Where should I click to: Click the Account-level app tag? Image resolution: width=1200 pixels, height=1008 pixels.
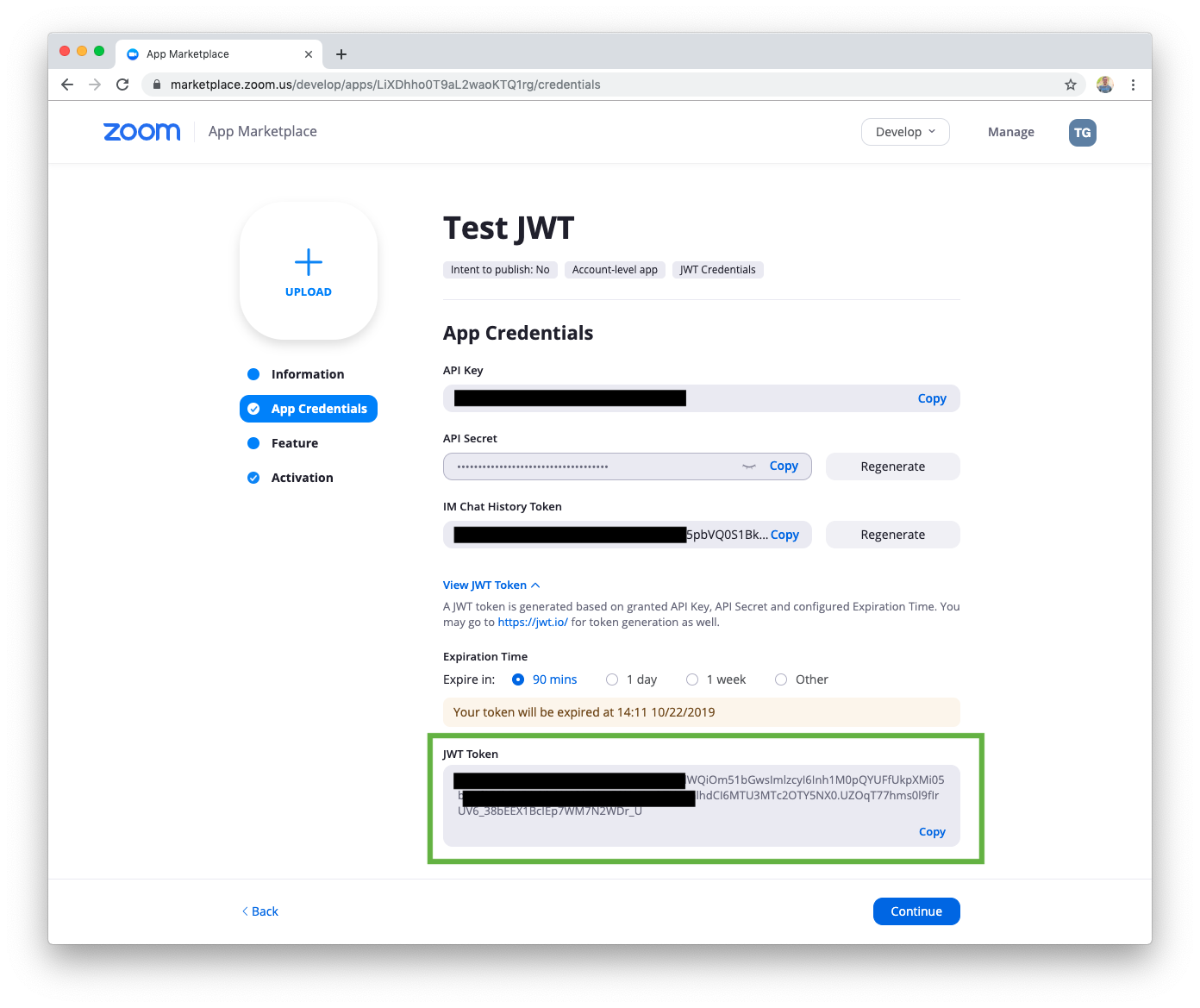click(x=615, y=270)
